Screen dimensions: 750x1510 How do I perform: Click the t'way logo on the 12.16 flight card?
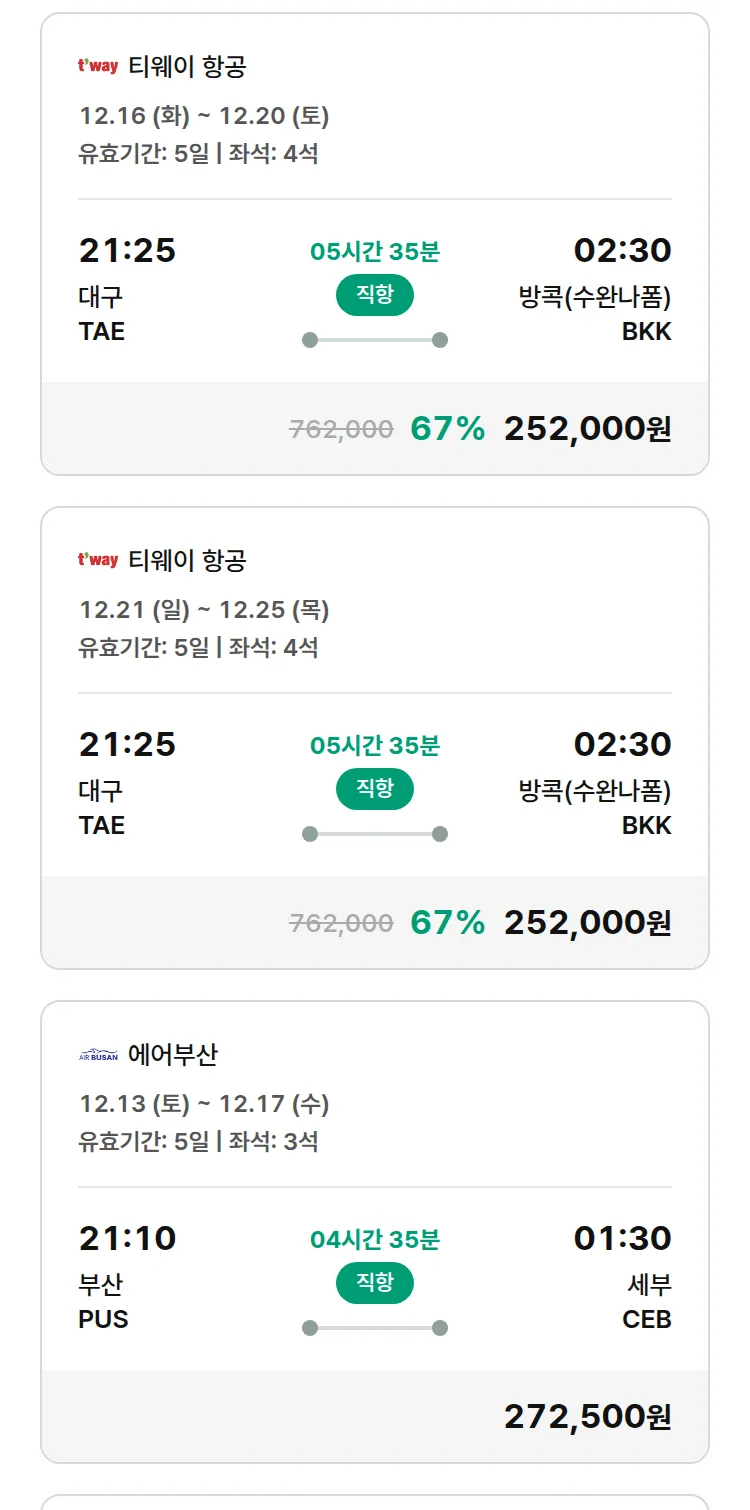98,67
